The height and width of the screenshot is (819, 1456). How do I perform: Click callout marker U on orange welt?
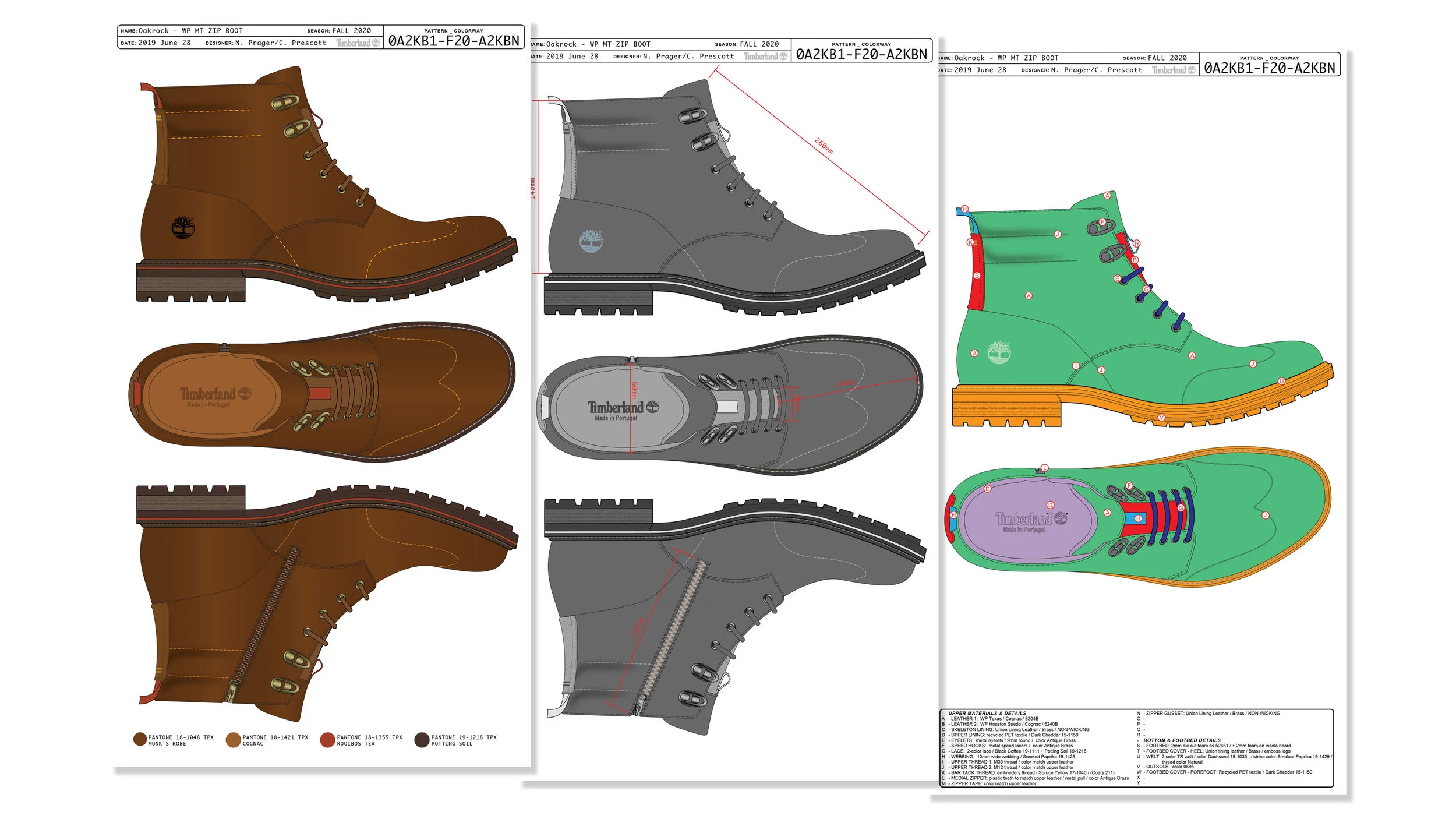pyautogui.click(x=1281, y=381)
